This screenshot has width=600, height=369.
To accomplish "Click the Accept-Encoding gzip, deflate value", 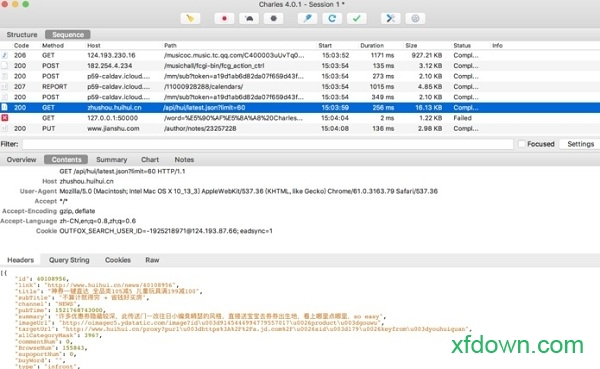I will pos(77,211).
